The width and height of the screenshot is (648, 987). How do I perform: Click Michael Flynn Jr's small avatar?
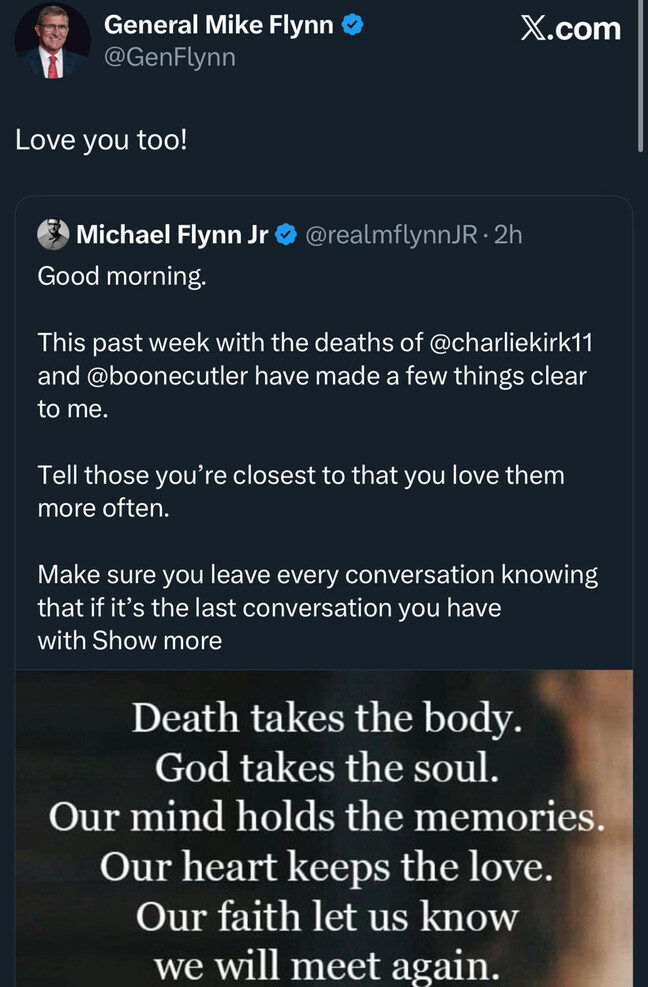[x=53, y=234]
